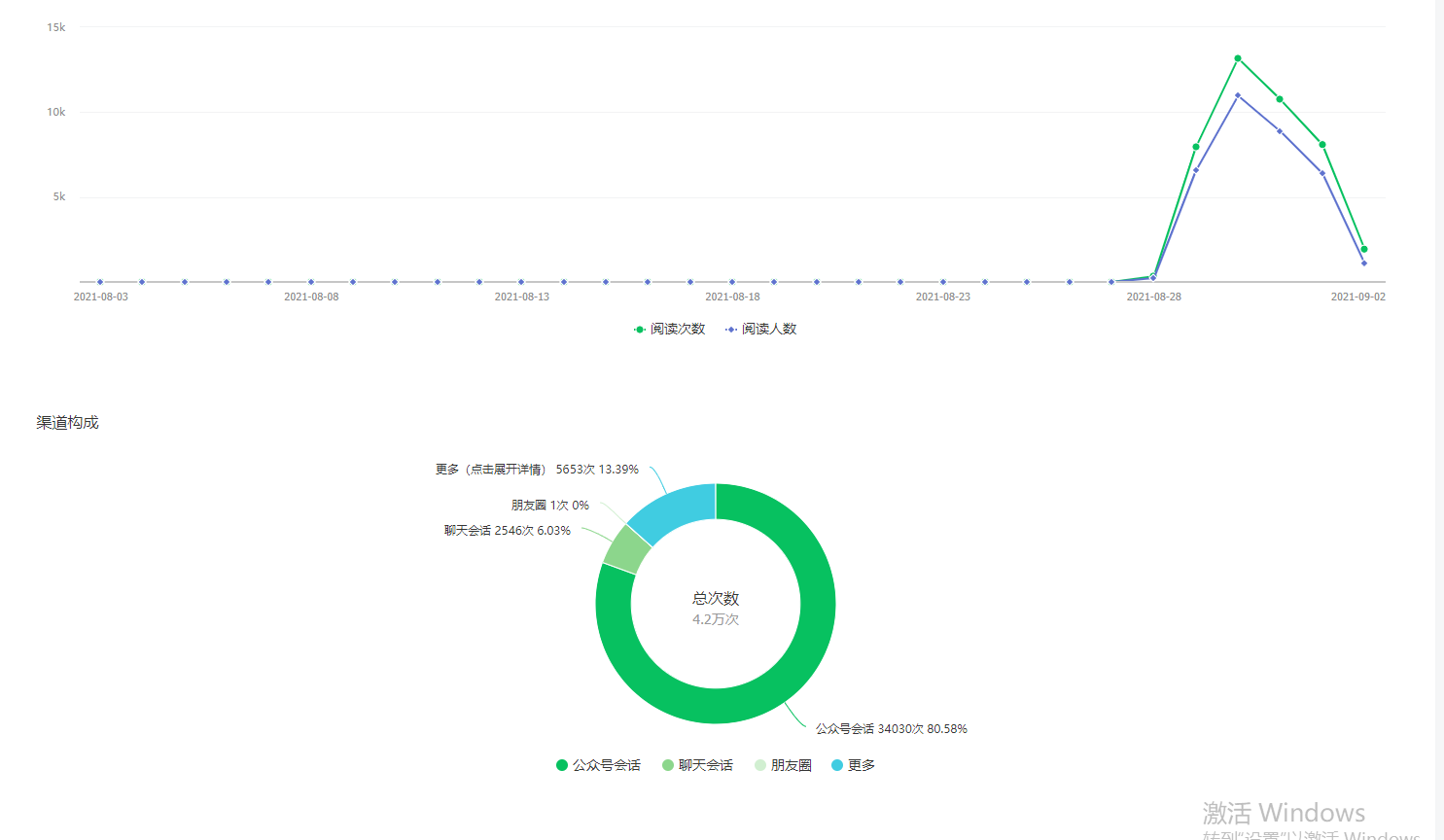The height and width of the screenshot is (840, 1444).
Task: Click the 朋友圈 1次 0% label
Action: tap(549, 506)
